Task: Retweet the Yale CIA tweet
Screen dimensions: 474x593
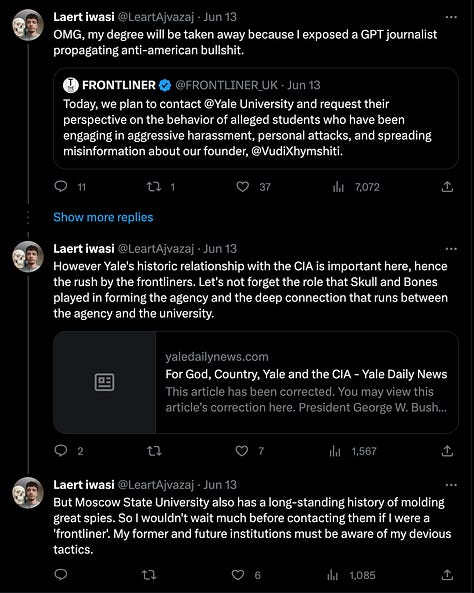Action: click(154, 450)
